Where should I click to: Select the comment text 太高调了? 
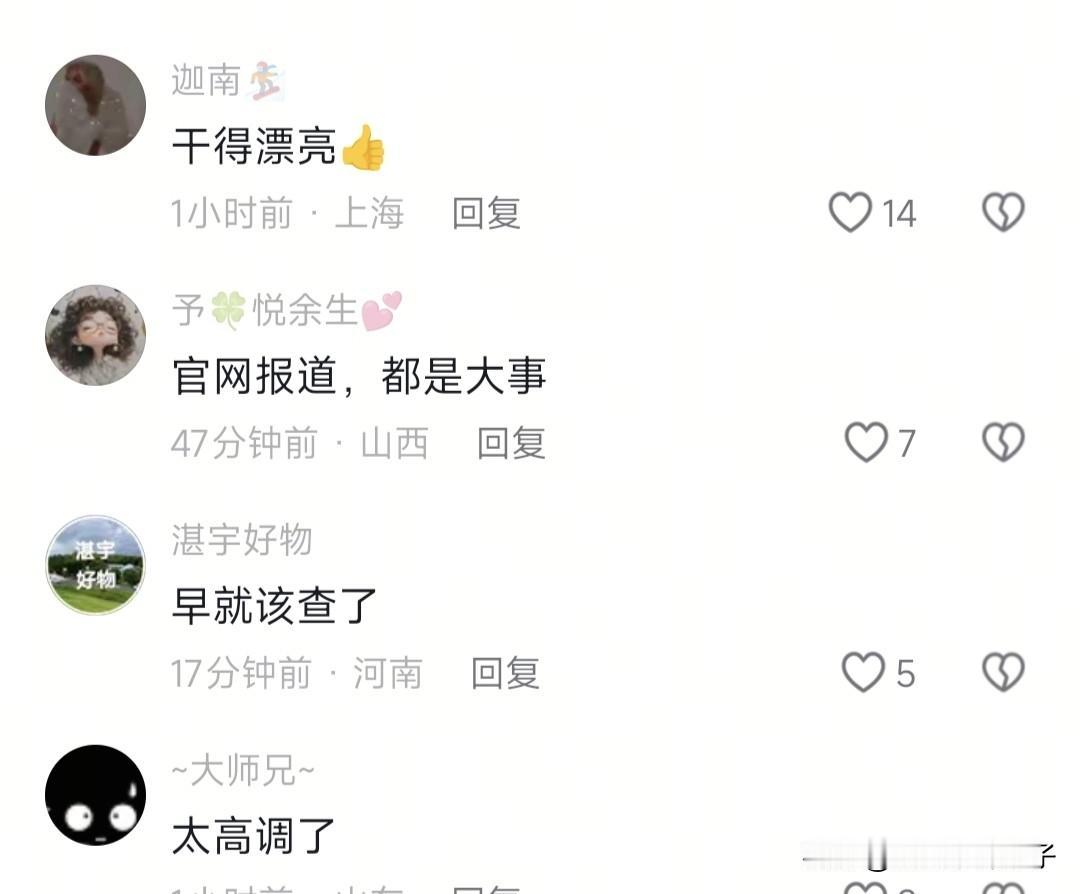253,835
